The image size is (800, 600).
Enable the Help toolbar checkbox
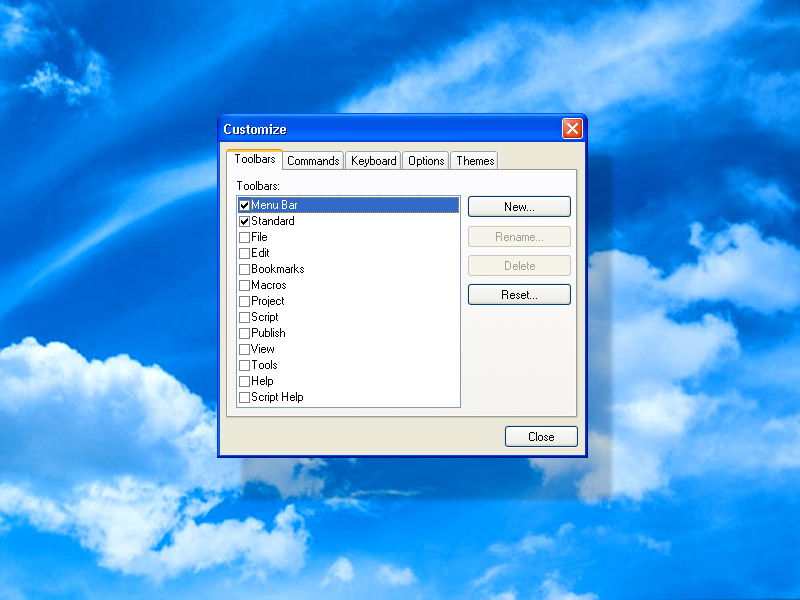244,382
